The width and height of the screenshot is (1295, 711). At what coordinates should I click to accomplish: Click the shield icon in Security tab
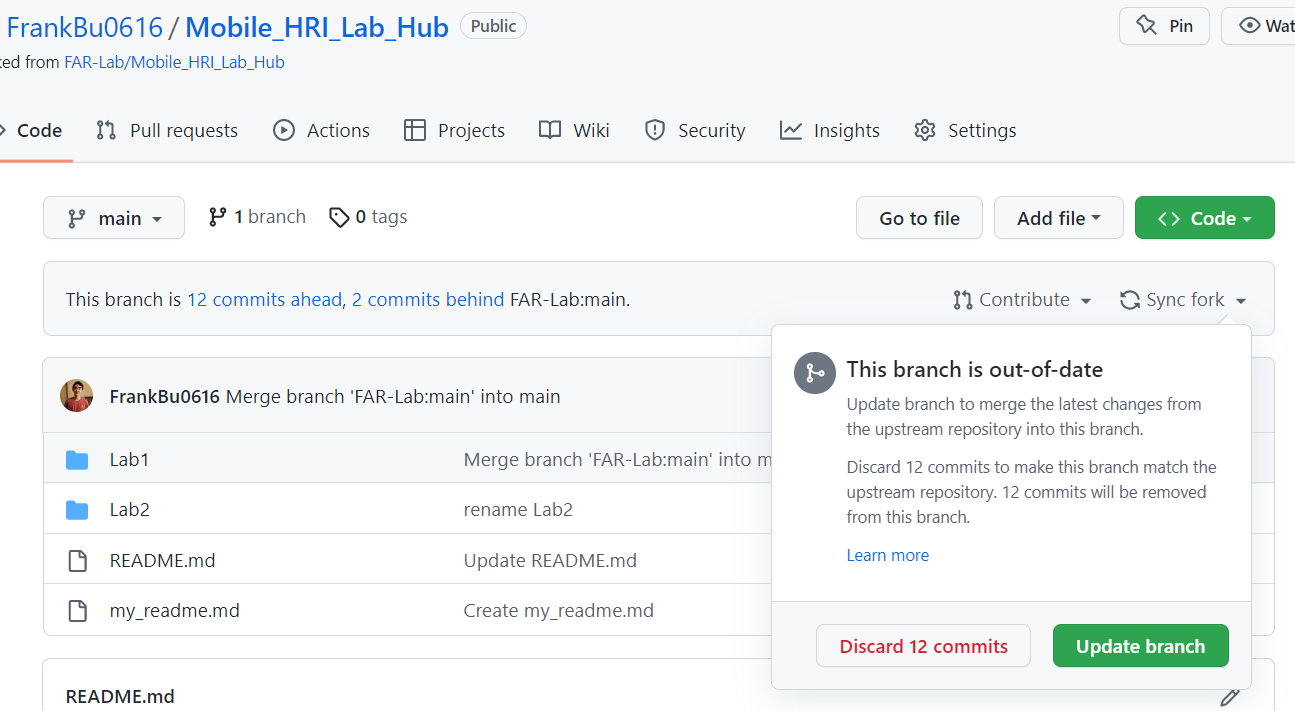pos(655,130)
